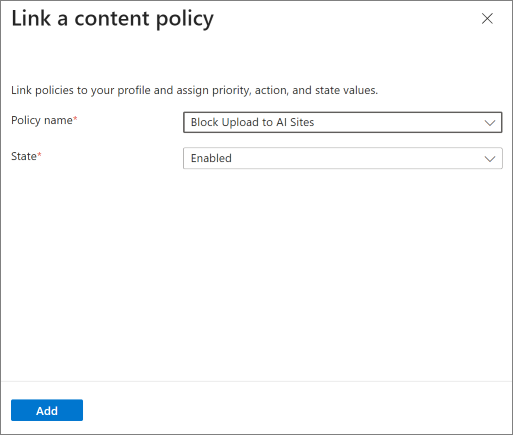This screenshot has width=513, height=435.
Task: Click the Enabled value in State field
Action: pyautogui.click(x=211, y=158)
